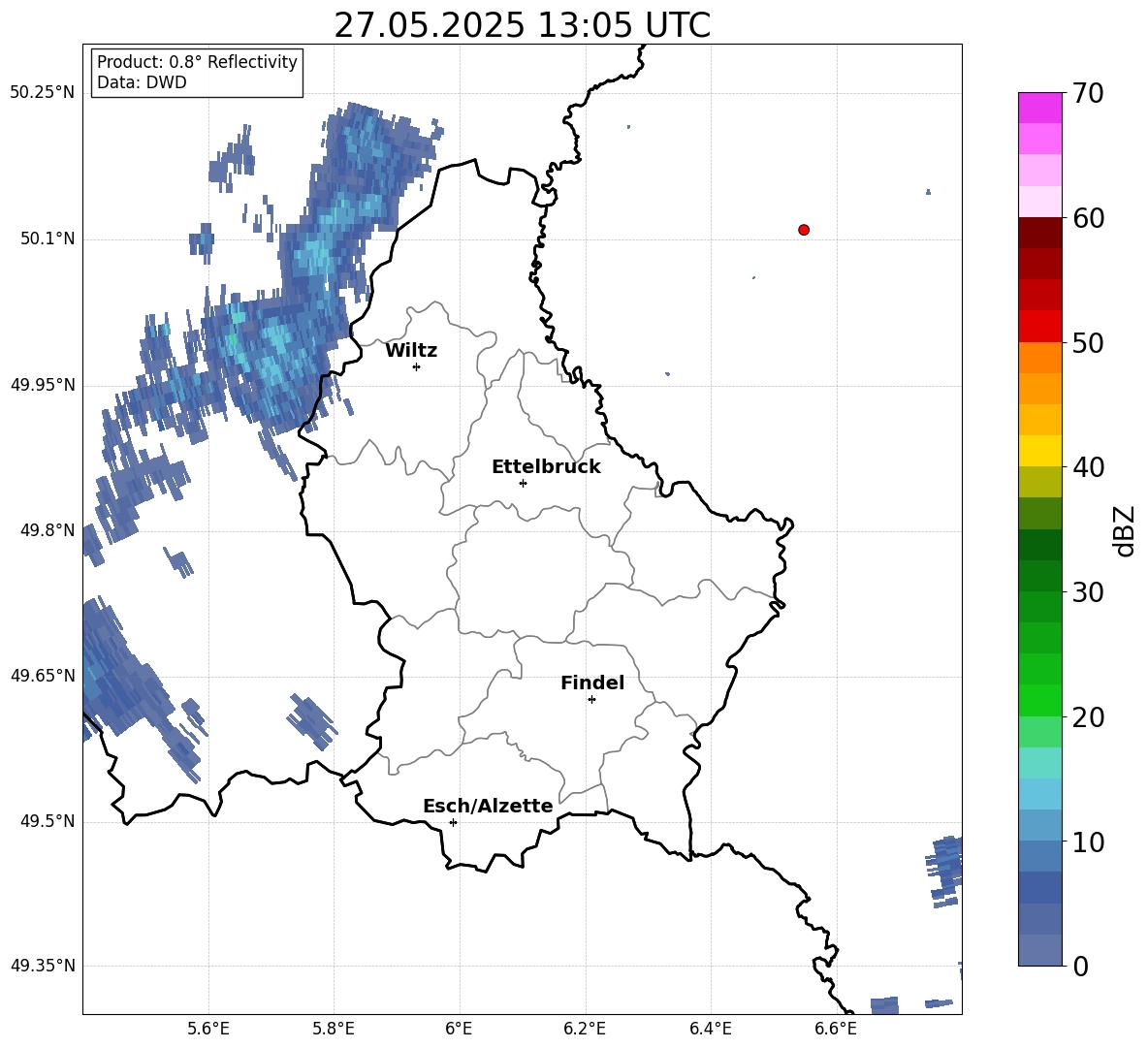Click the 'Findel' city label
The height and width of the screenshot is (1048, 1148).
592,683
